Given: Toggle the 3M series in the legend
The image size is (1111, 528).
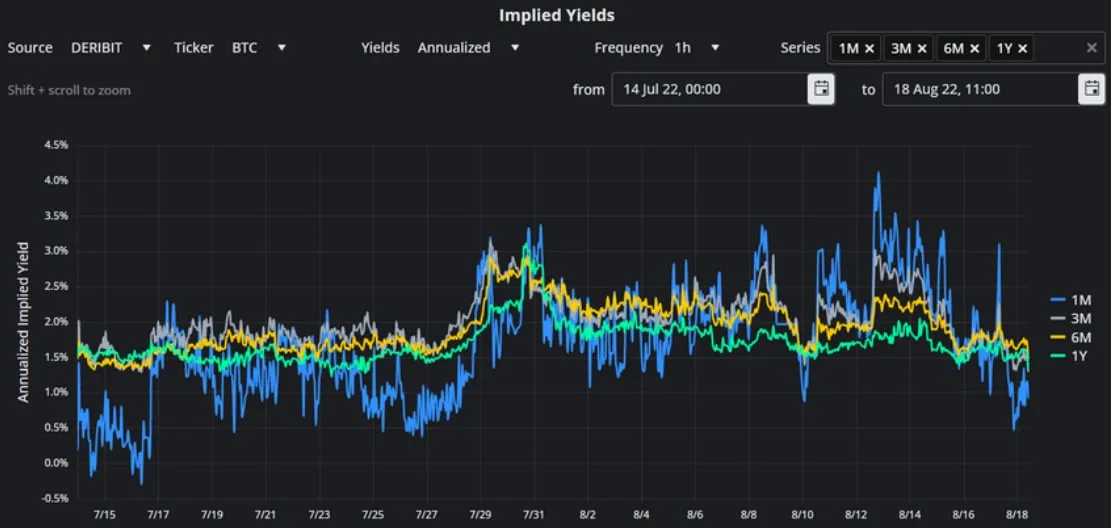Looking at the screenshot, I should 1071,318.
